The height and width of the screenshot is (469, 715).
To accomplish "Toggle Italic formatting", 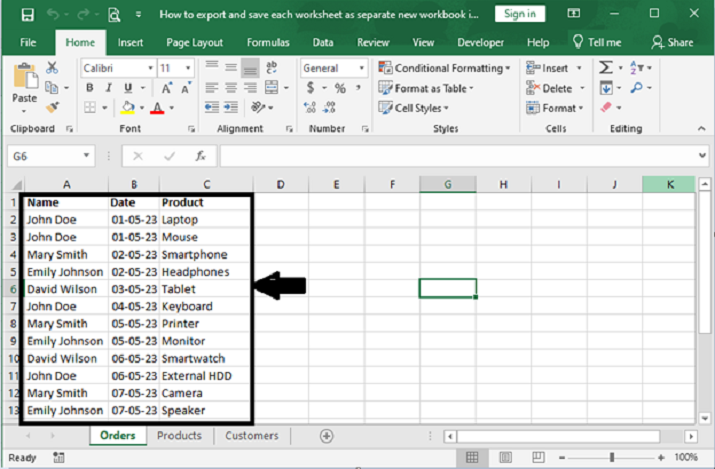I will point(109,88).
